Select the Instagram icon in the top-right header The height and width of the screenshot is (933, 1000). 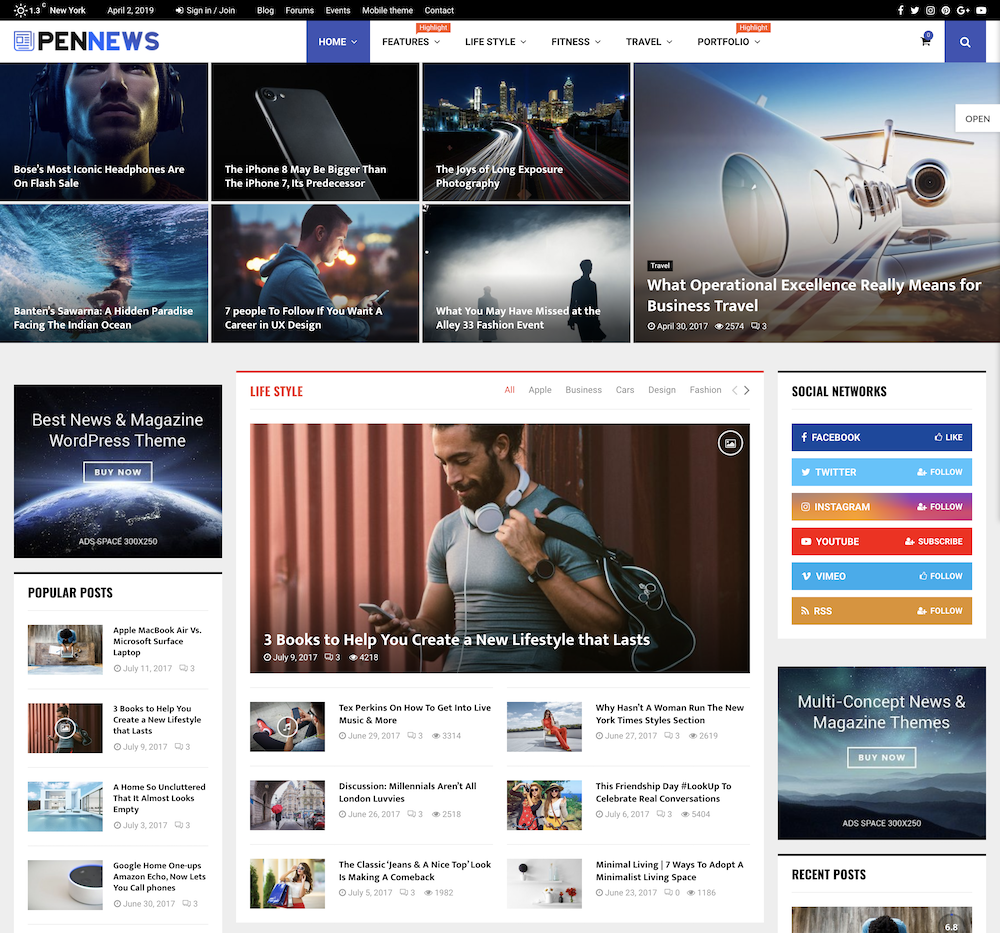point(930,10)
